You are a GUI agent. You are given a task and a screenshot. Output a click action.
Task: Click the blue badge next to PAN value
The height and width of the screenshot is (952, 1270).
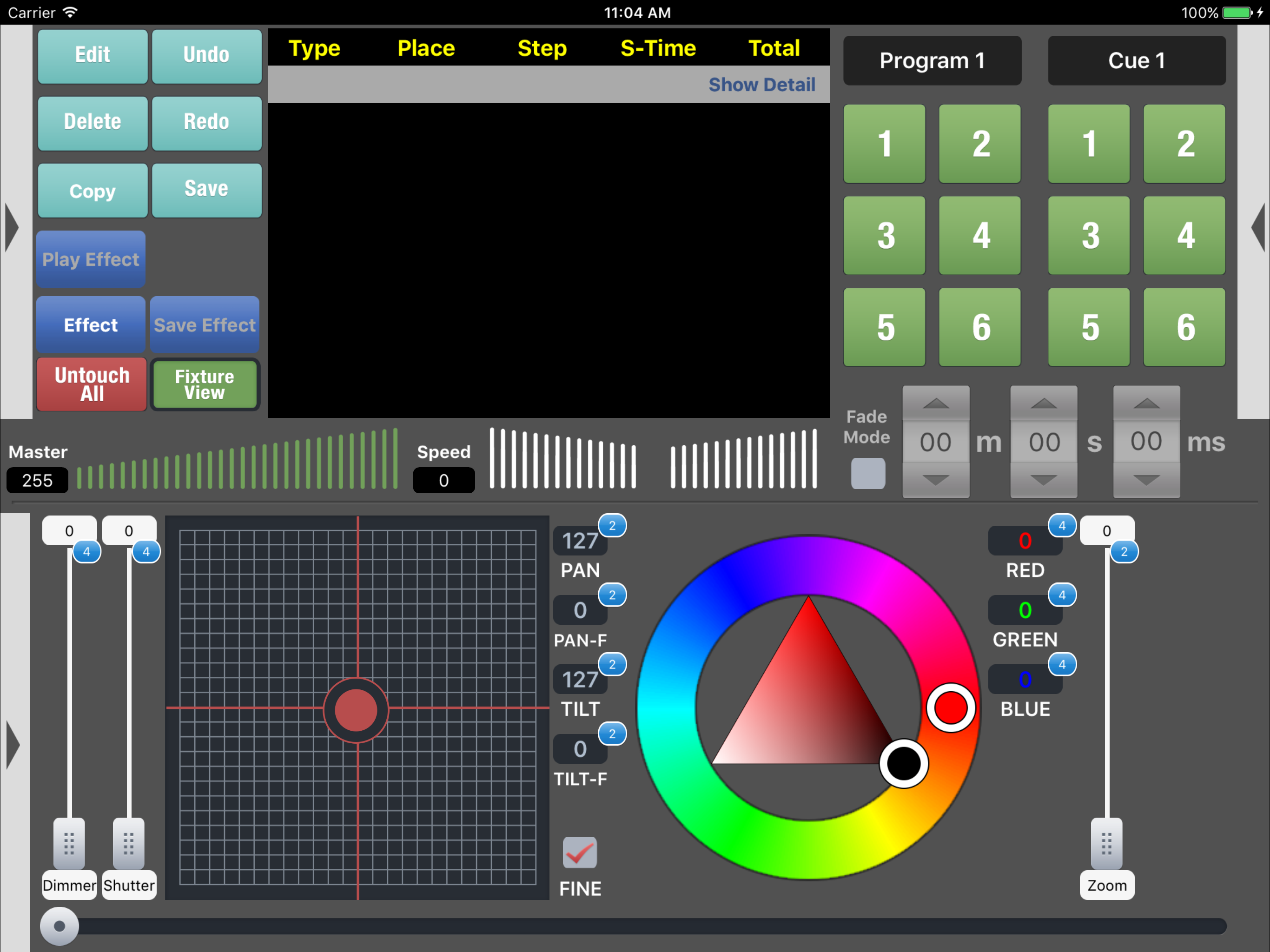[612, 525]
